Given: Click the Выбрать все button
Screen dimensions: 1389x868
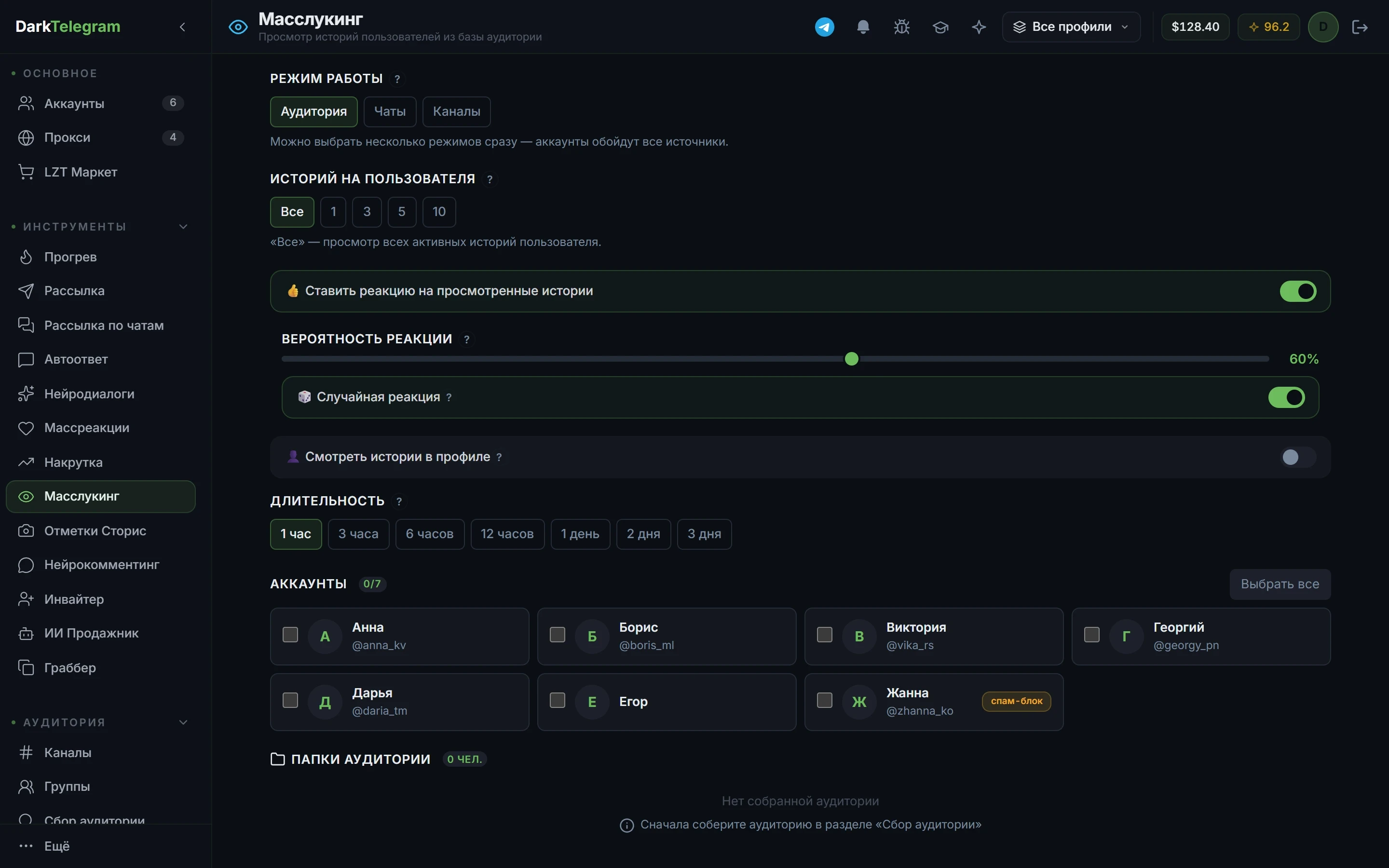Looking at the screenshot, I should [1280, 584].
